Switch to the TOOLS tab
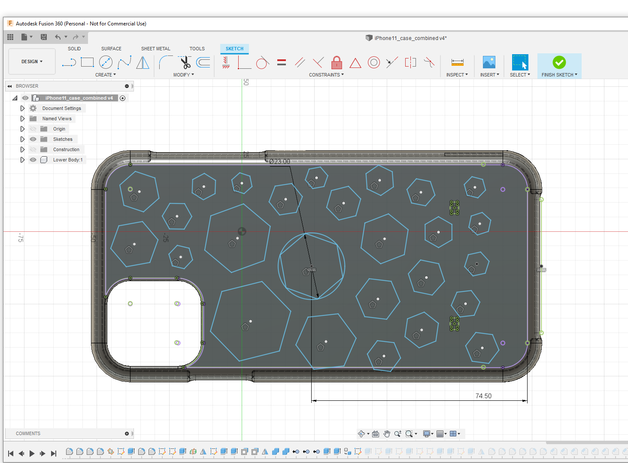The image size is (628, 472). click(197, 48)
